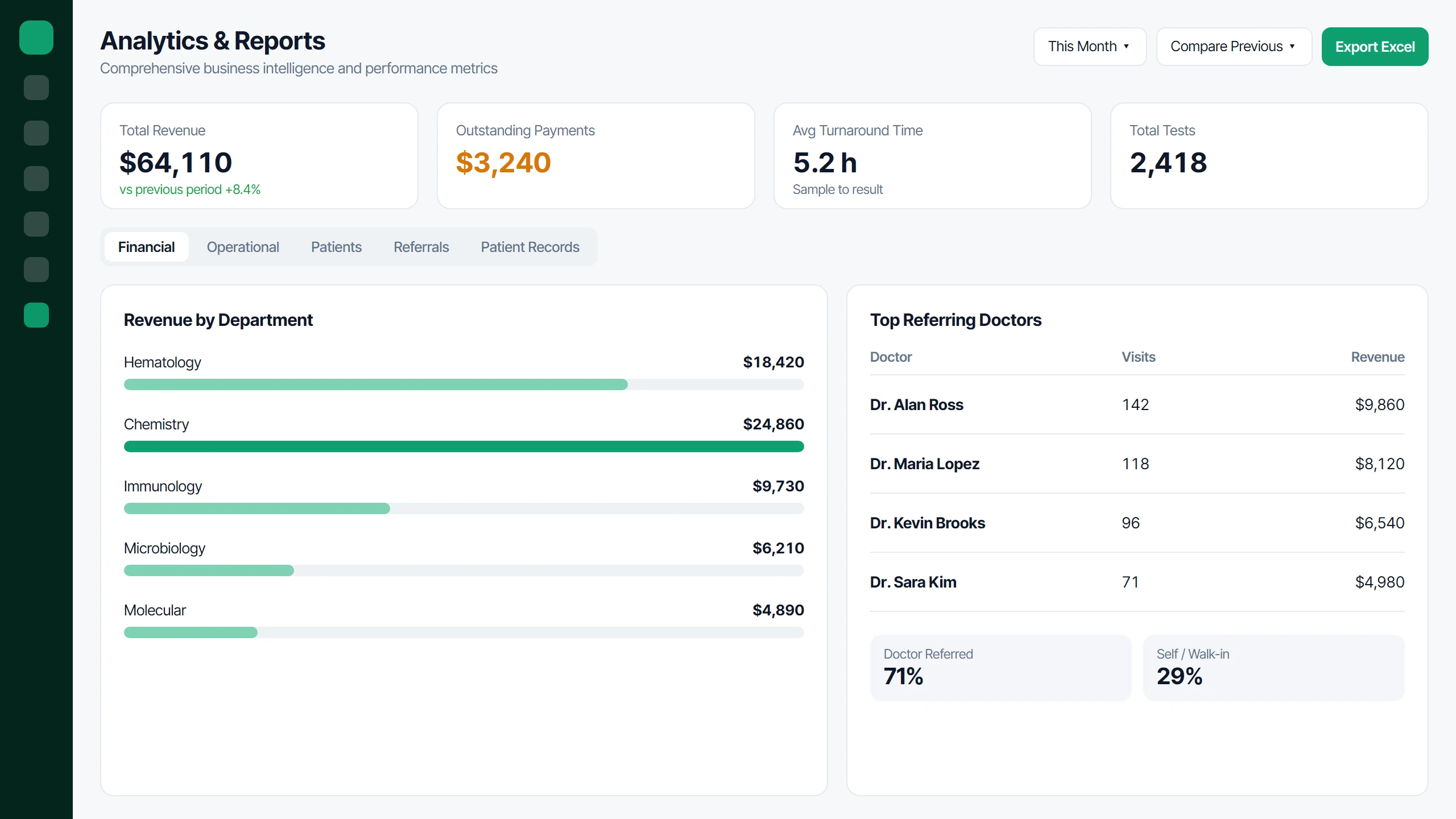Open the Patient Records tab
The image size is (1456, 819).
coord(530,247)
